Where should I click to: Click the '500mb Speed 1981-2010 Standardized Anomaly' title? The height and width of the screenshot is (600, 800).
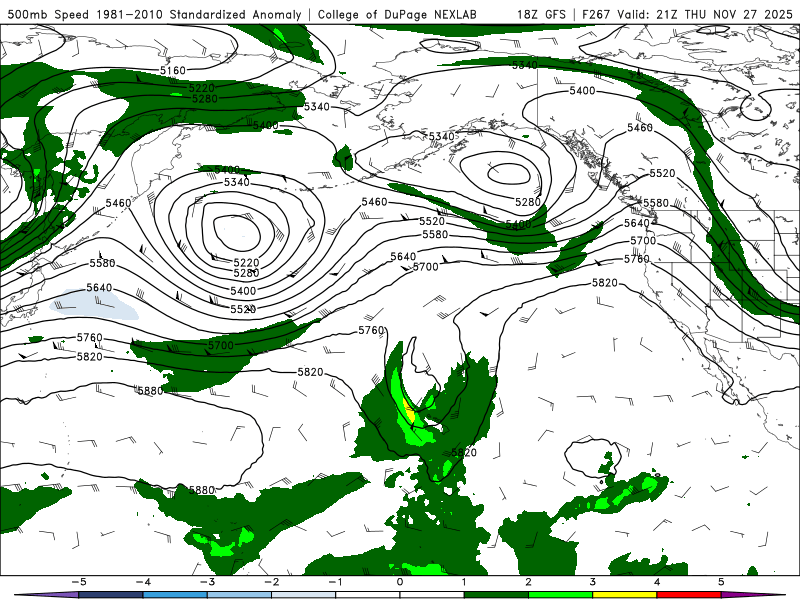pos(155,15)
